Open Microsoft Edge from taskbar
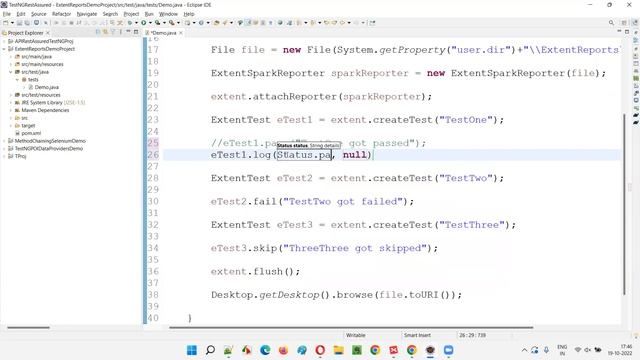Image resolution: width=640 pixels, height=360 pixels. tap(265, 350)
